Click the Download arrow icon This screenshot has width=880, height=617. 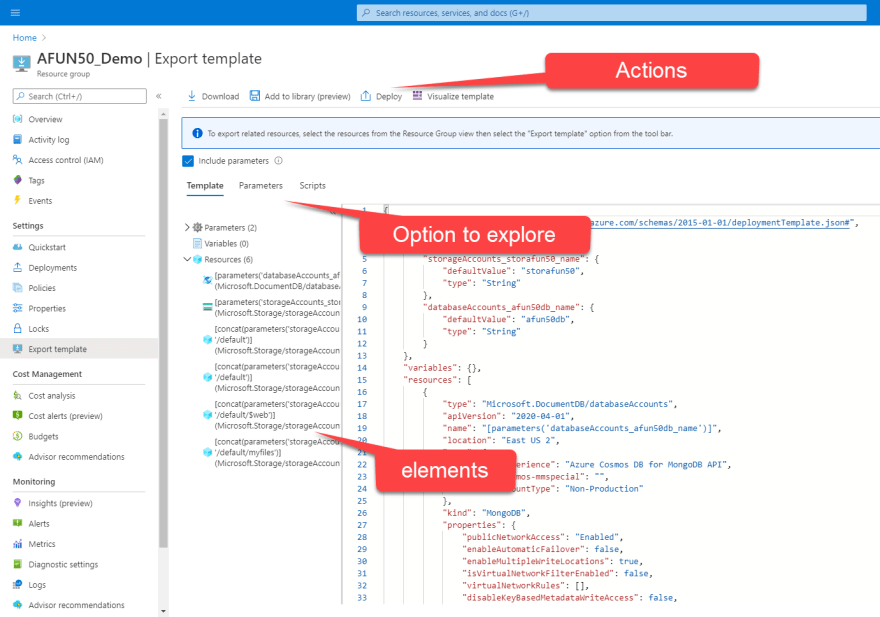coord(192,96)
